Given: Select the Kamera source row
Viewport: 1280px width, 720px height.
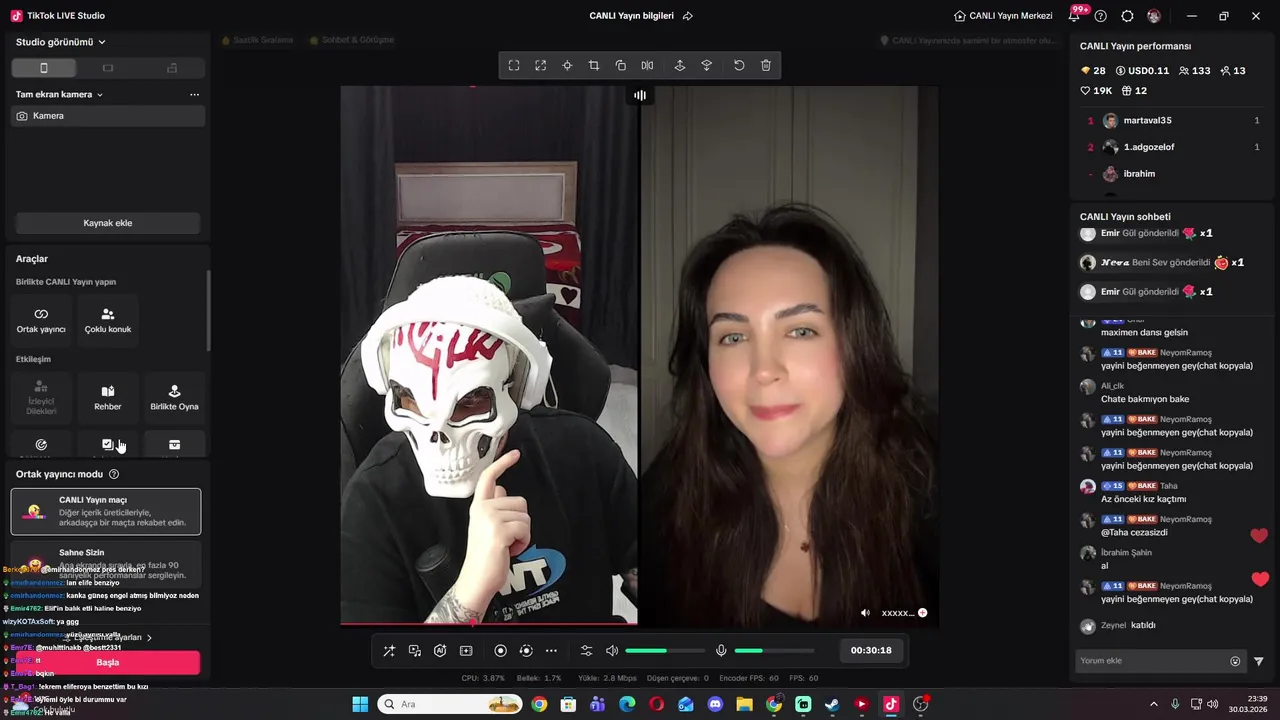Looking at the screenshot, I should click(108, 116).
